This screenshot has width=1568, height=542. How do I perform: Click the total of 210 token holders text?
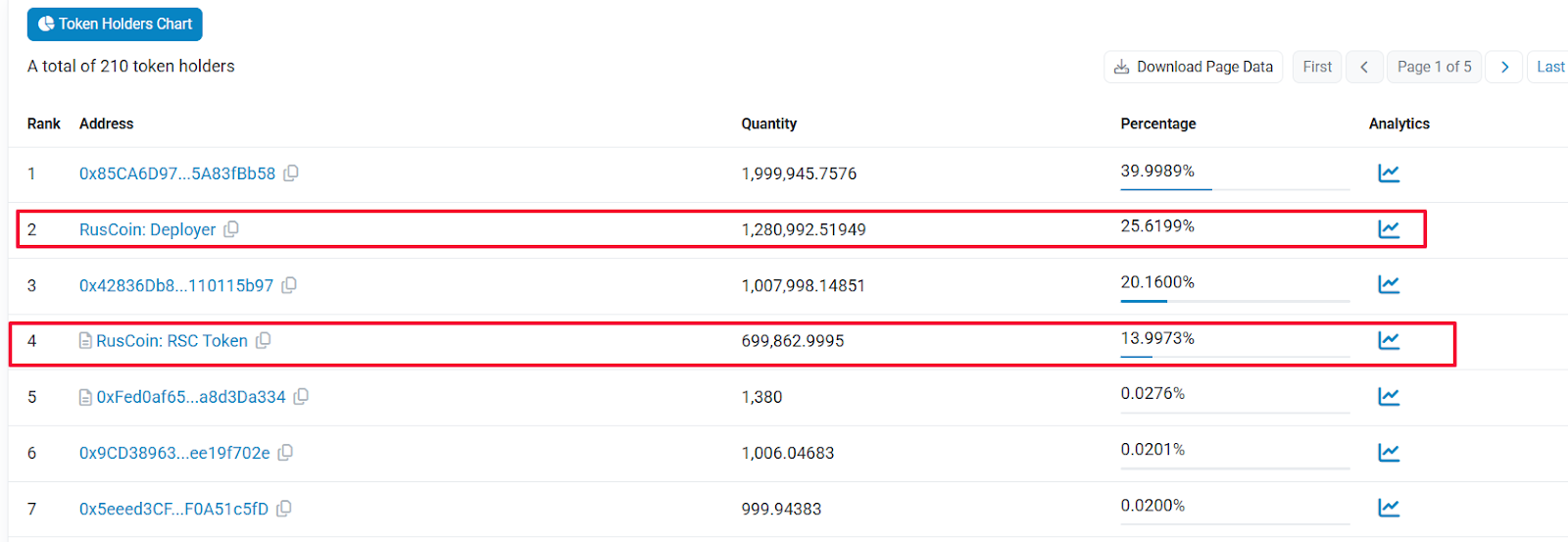click(x=131, y=66)
